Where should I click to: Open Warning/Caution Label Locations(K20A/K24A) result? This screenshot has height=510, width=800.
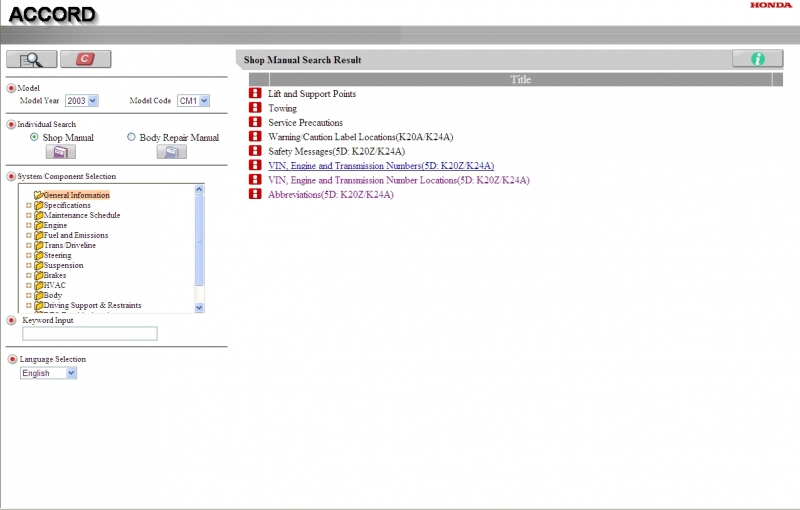pyautogui.click(x=361, y=136)
